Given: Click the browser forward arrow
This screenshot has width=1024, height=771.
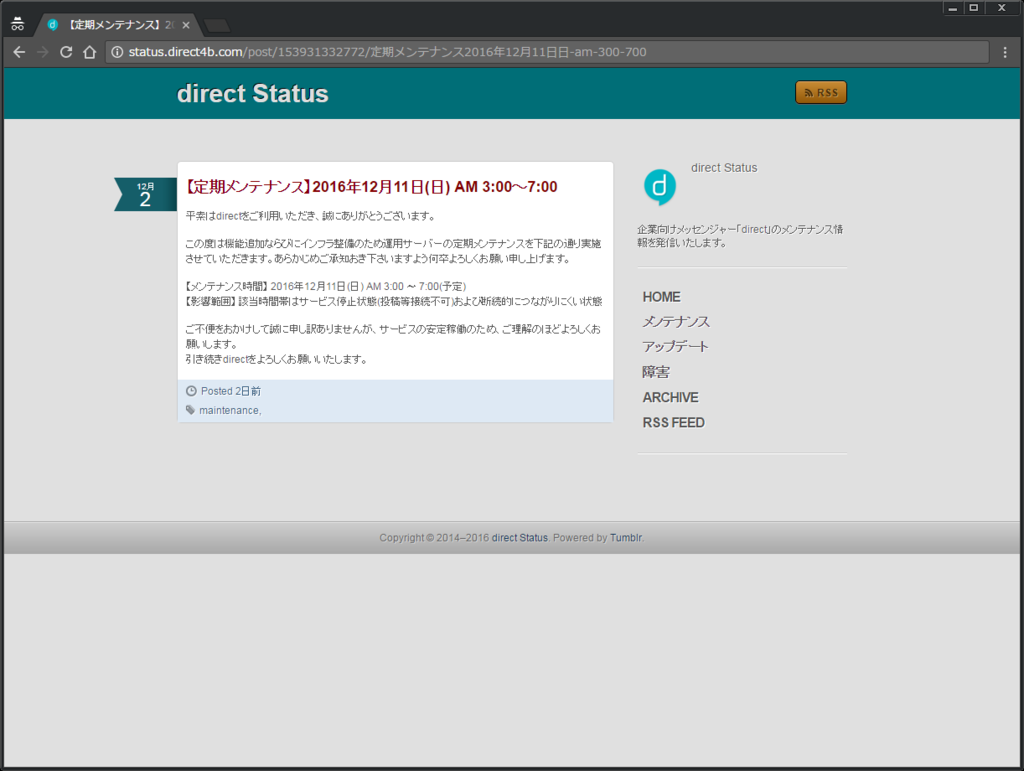Looking at the screenshot, I should coord(42,52).
